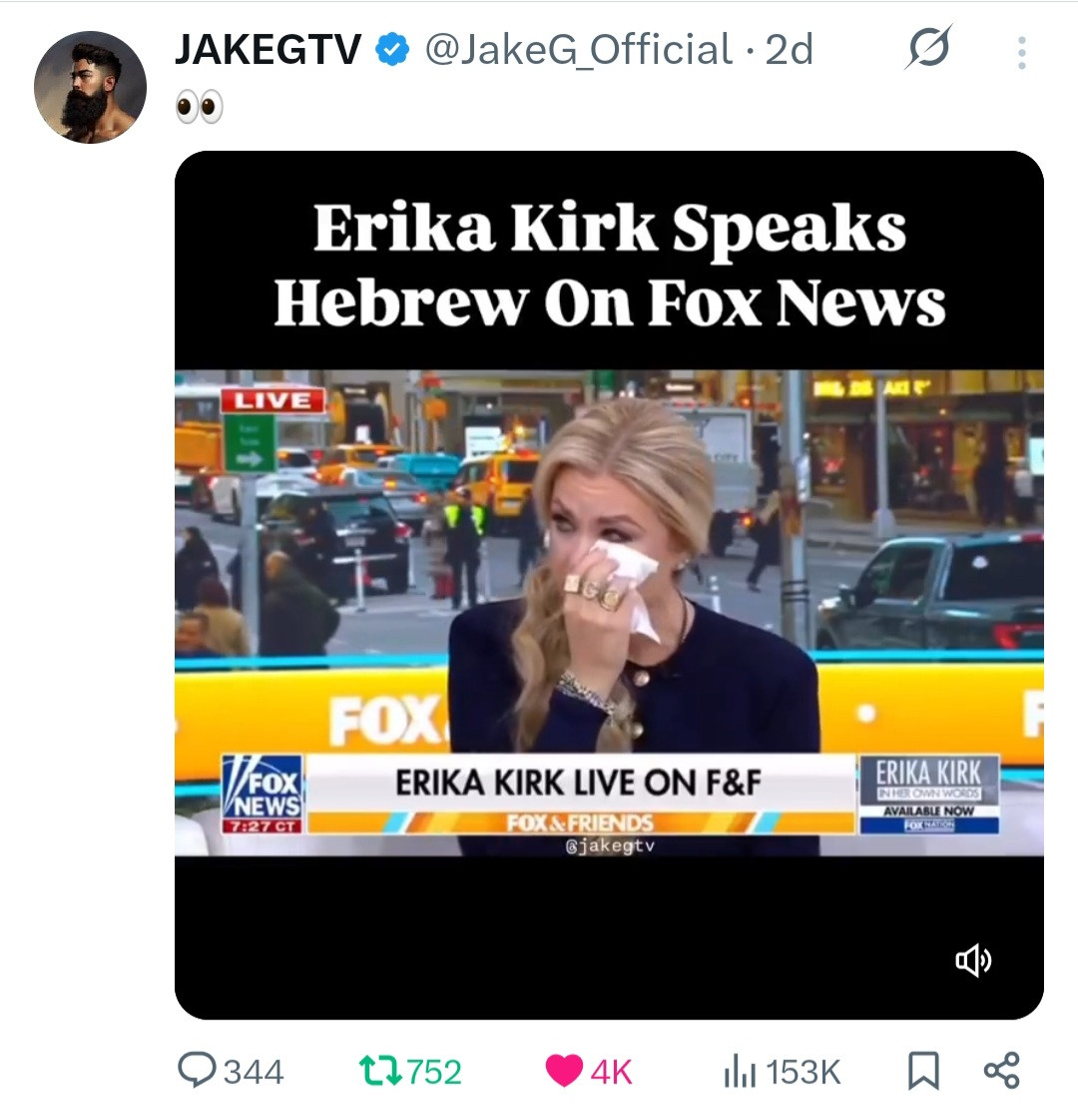
Task: Open the JAKEGTV profile avatar
Action: pos(90,87)
